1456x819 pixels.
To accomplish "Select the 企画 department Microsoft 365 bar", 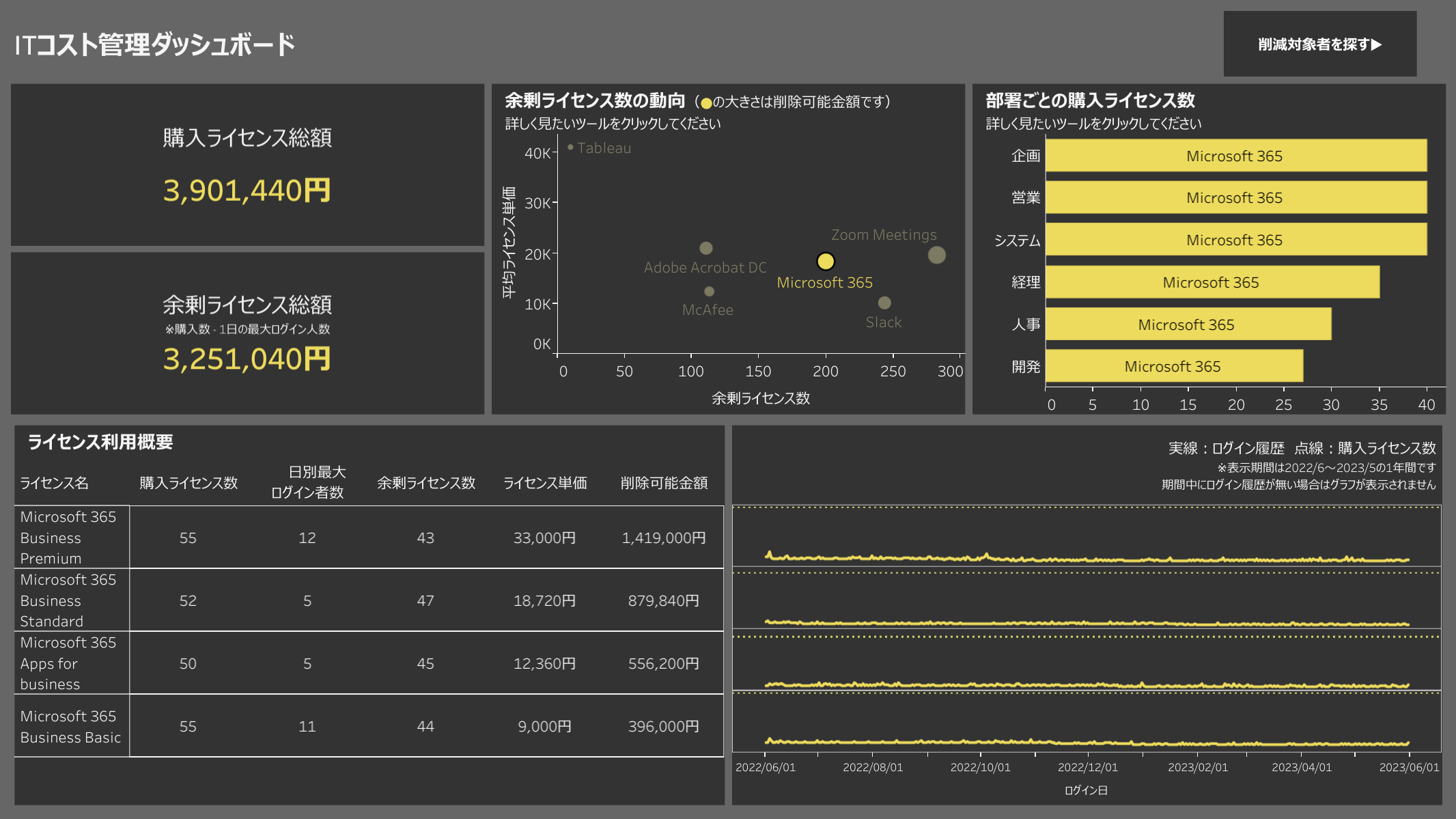I will coord(1235,156).
